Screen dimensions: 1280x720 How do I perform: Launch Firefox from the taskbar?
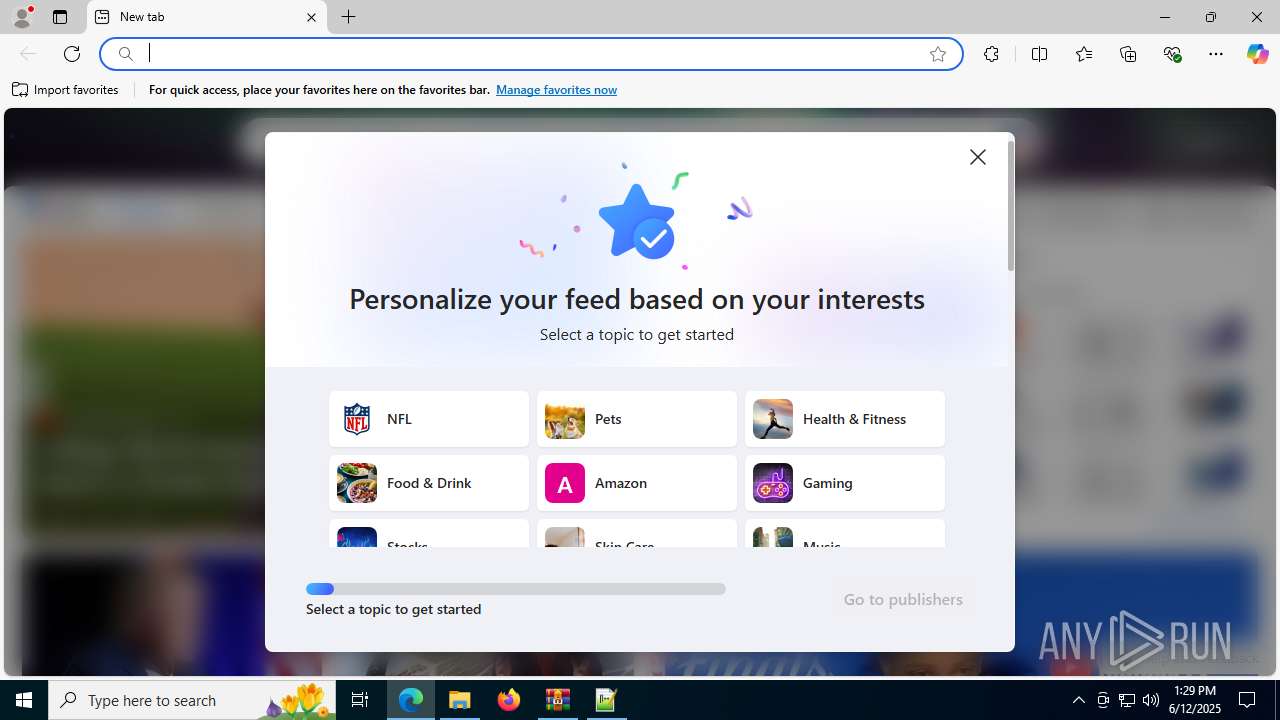(x=509, y=700)
